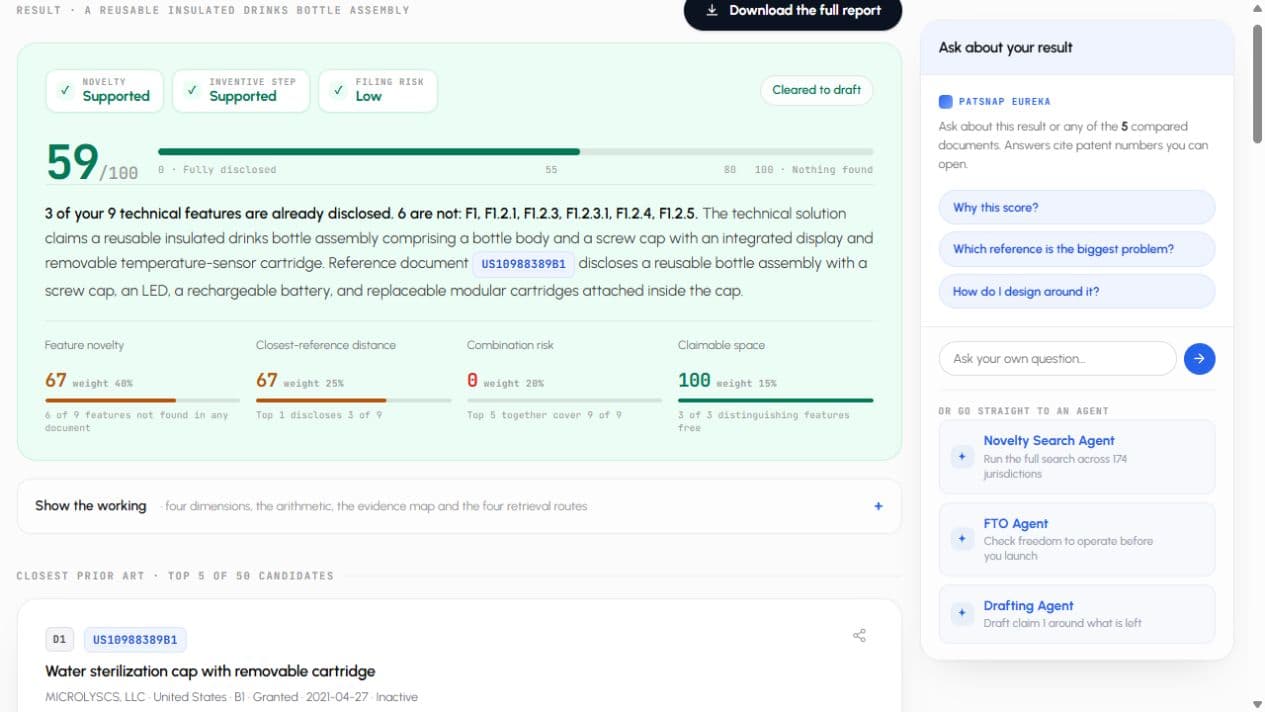The image size is (1265, 712).
Task: Click the download icon in report button
Action: (x=712, y=10)
